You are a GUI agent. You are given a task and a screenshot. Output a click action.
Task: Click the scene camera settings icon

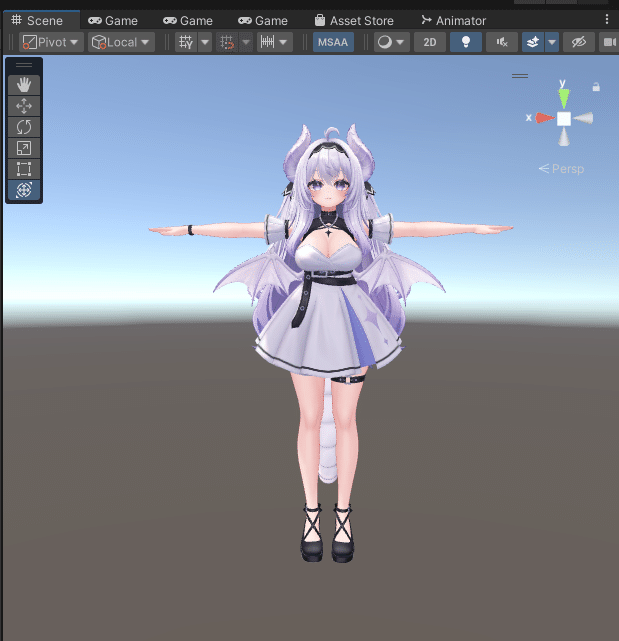coord(609,42)
